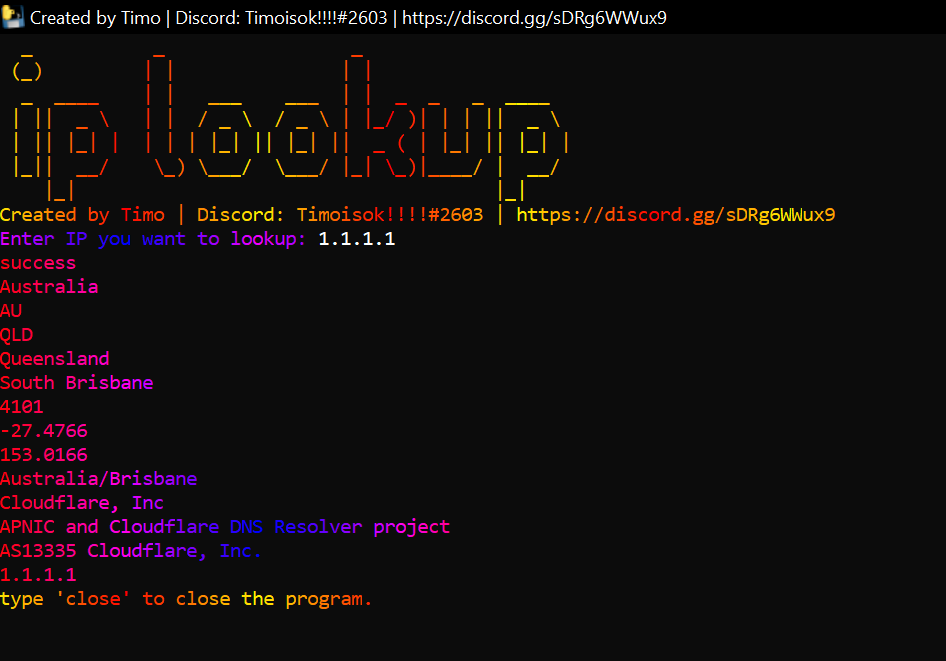The image size is (946, 661).
Task: Click the 'Cloudflare, Inc' ISP line
Action: click(82, 503)
